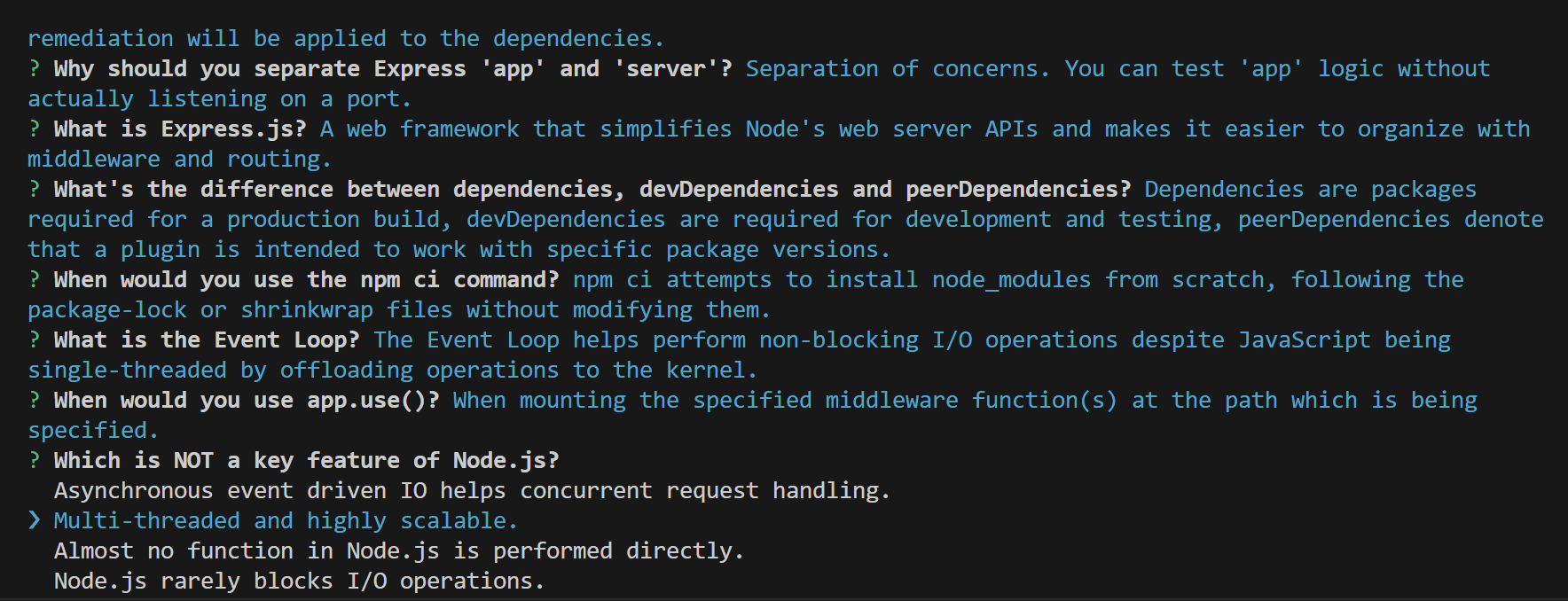Click the question mark prompt before 'What is the Event Loop?'
1568x601 pixels.
pyautogui.click(x=34, y=340)
